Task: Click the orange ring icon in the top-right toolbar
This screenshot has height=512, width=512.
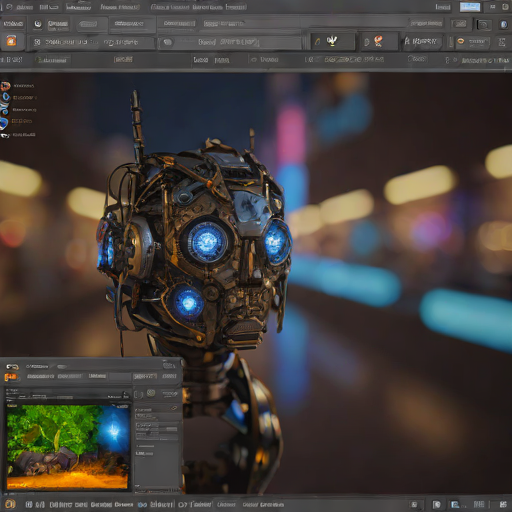Action: [461, 41]
